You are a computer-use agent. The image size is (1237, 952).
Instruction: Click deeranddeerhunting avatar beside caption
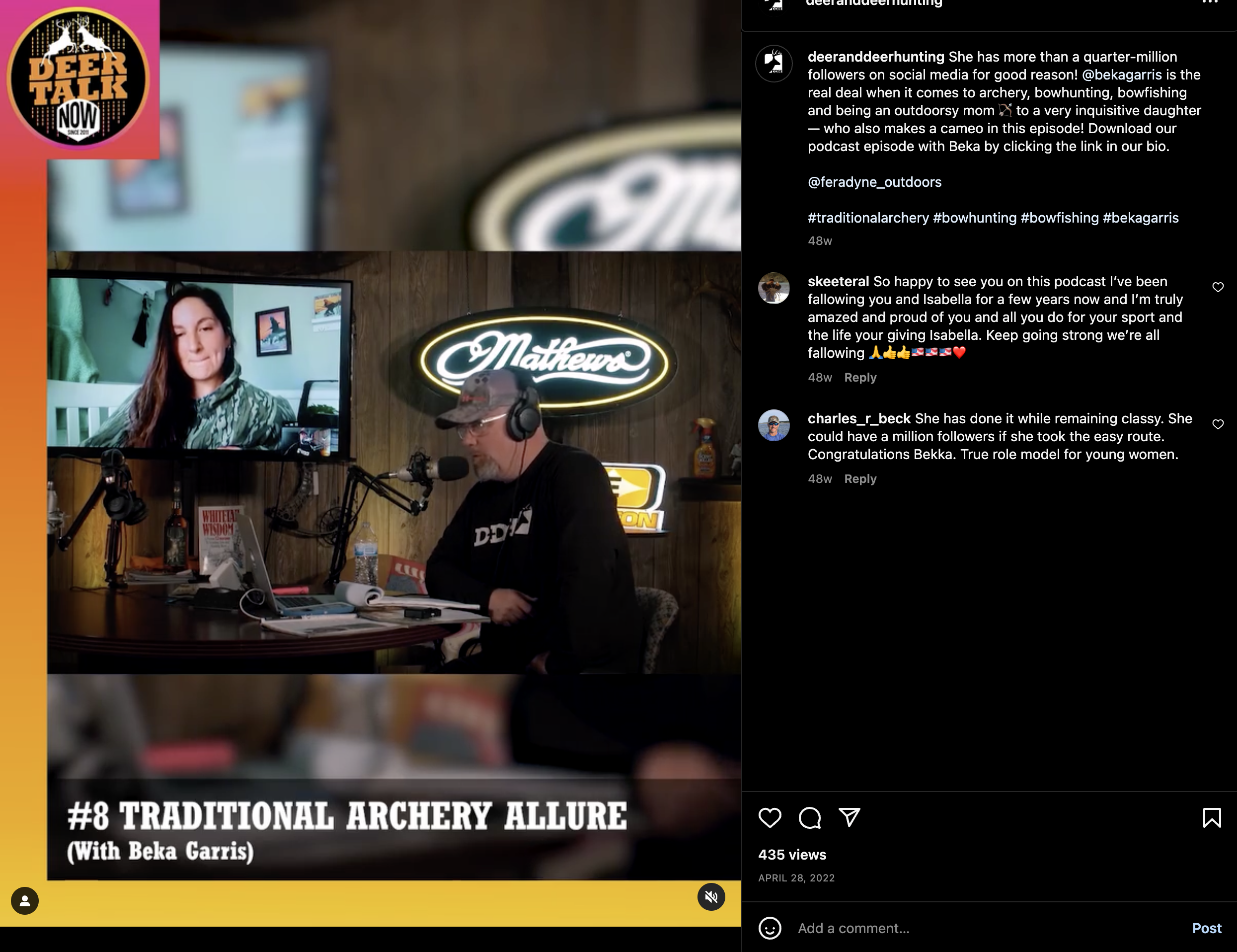point(773,64)
